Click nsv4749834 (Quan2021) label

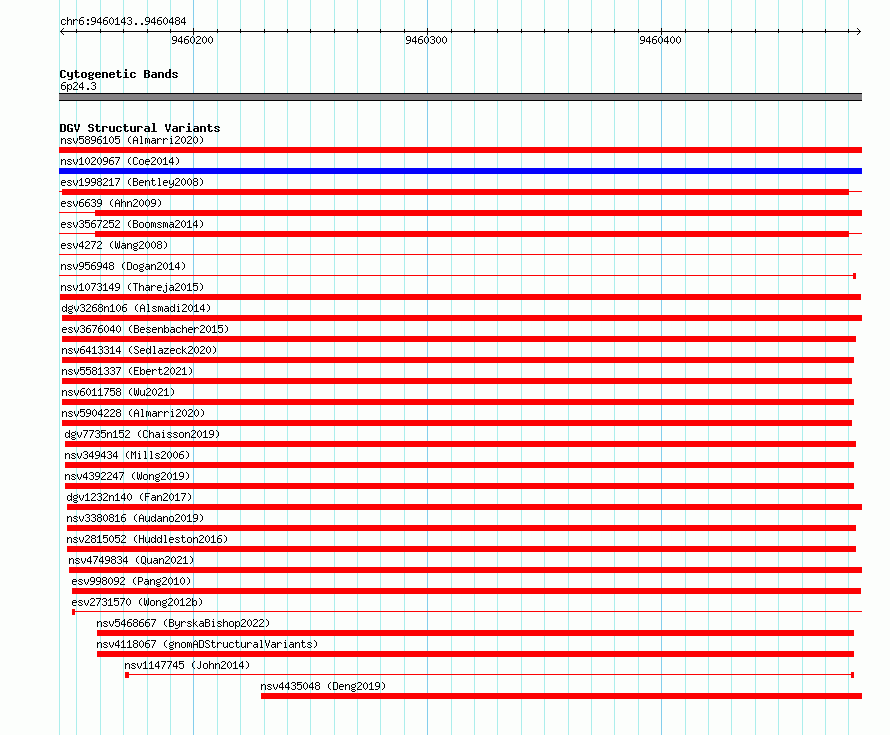point(131,560)
